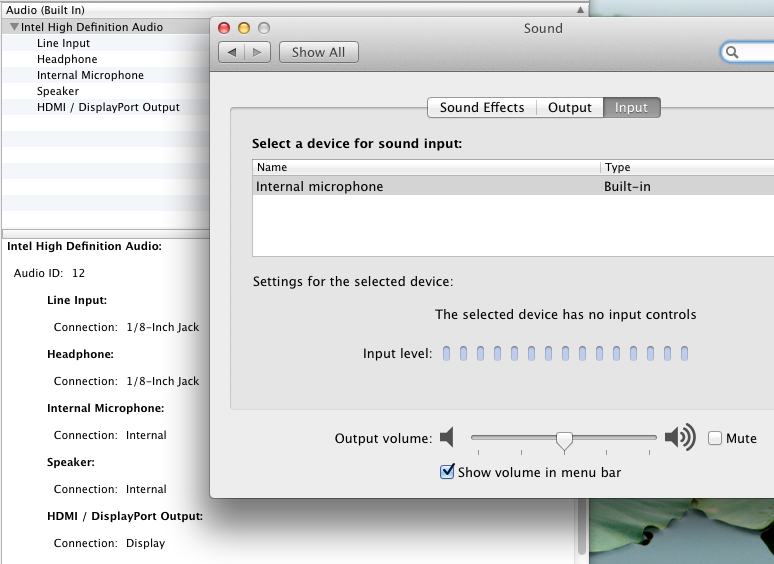Image resolution: width=774 pixels, height=564 pixels.
Task: Select Internal microphone in device list
Action: (320, 186)
